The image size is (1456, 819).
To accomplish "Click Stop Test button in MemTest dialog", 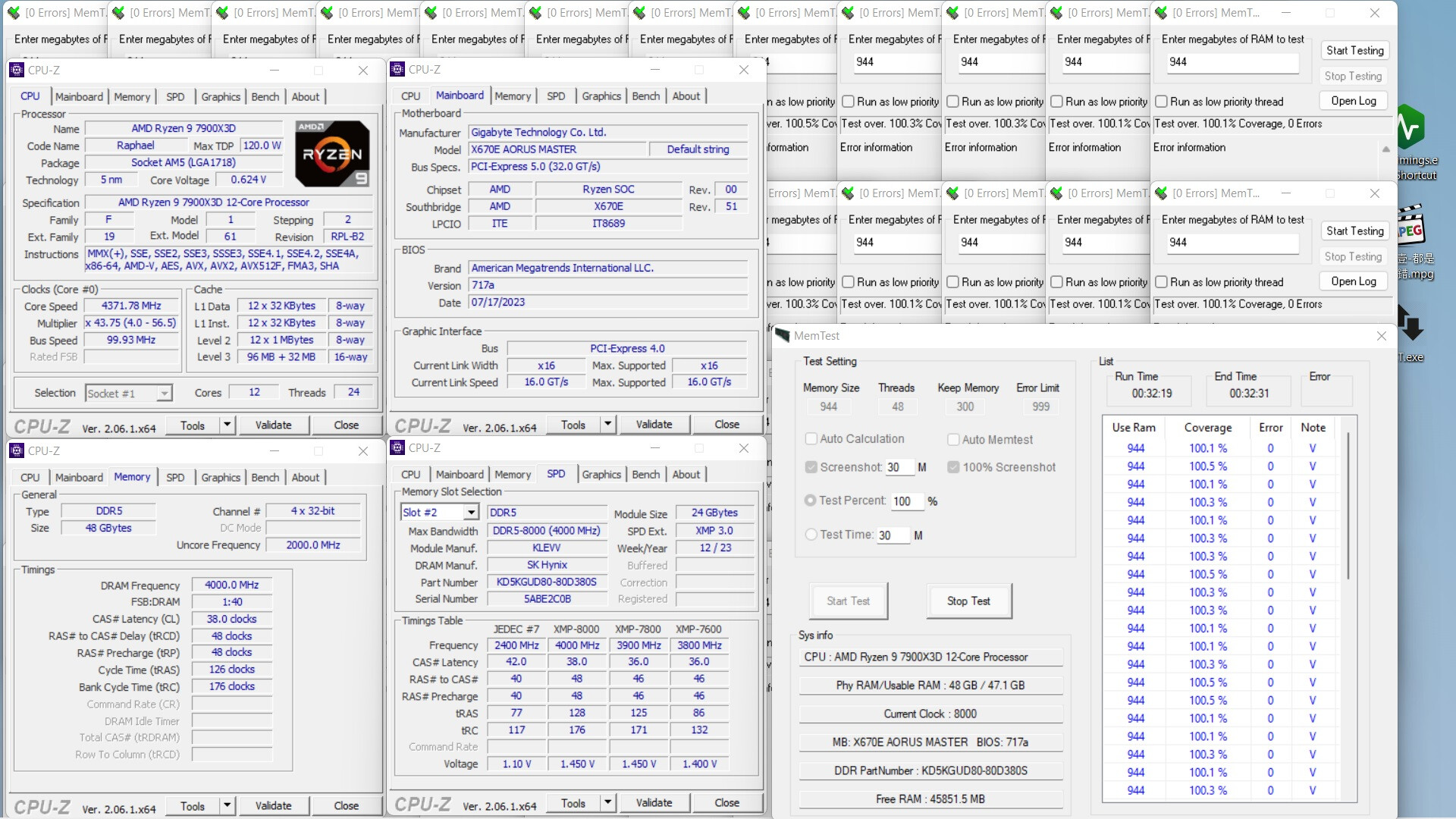I will 968,600.
